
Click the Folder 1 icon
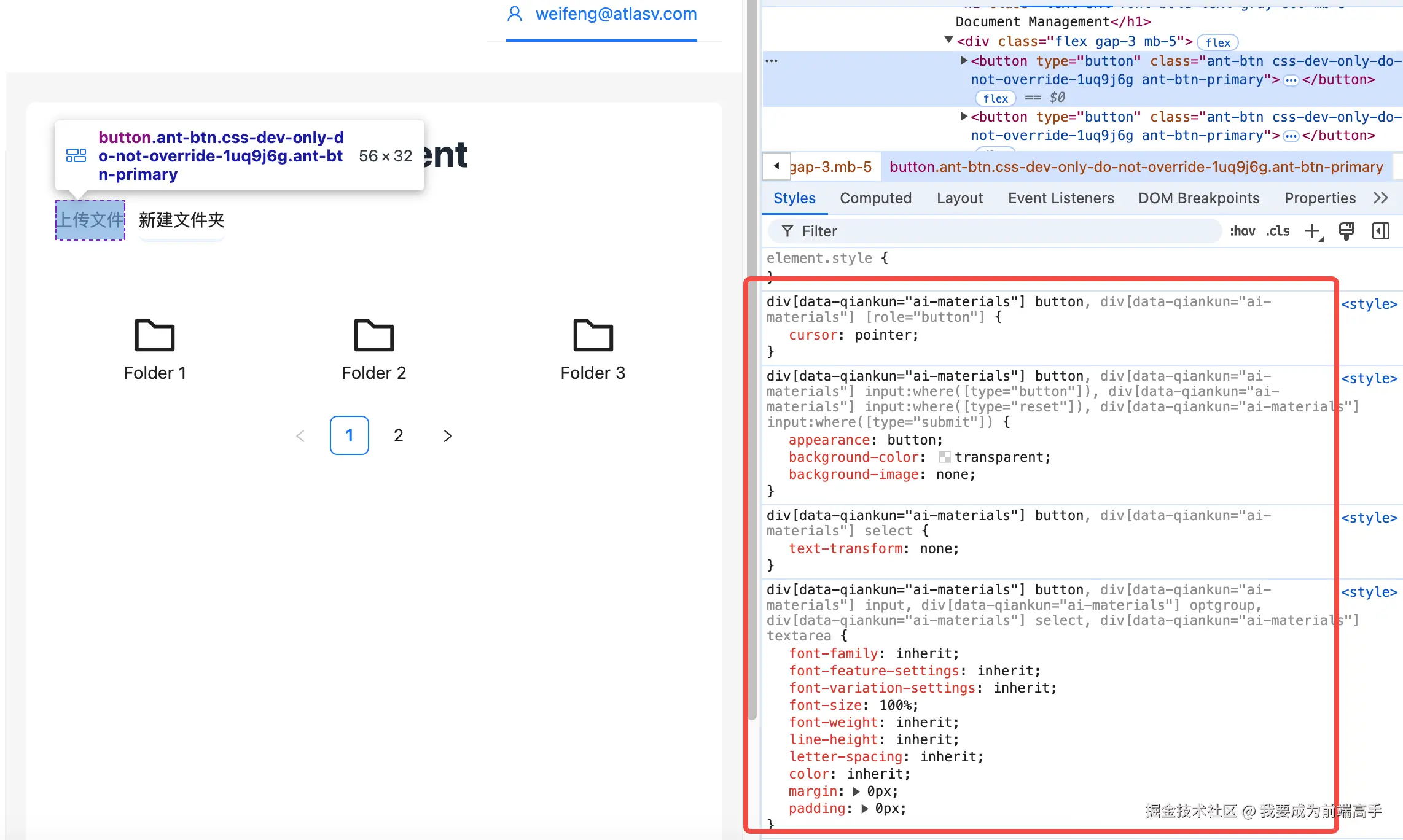pyautogui.click(x=154, y=335)
